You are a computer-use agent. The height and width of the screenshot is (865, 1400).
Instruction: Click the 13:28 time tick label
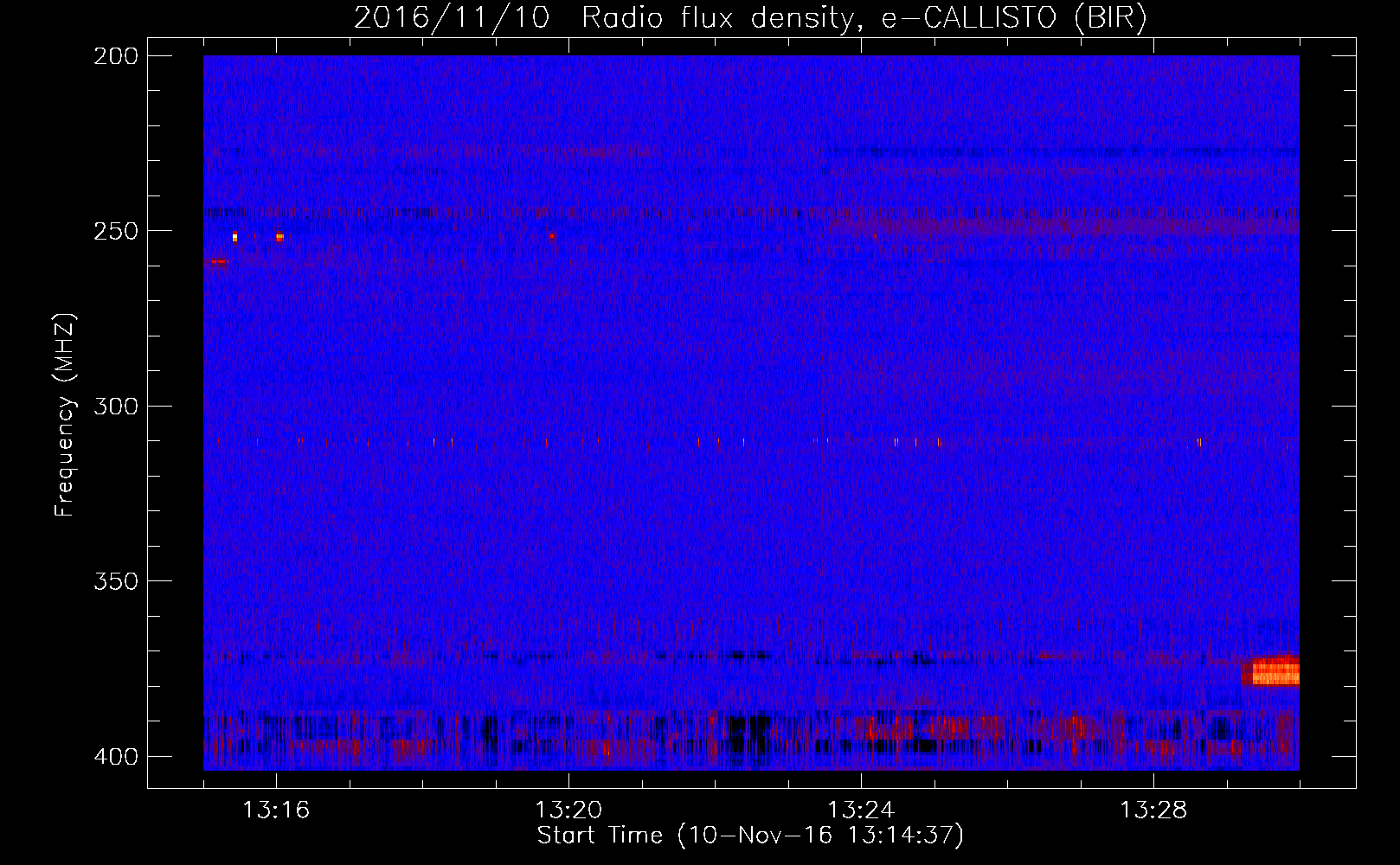click(x=1153, y=811)
